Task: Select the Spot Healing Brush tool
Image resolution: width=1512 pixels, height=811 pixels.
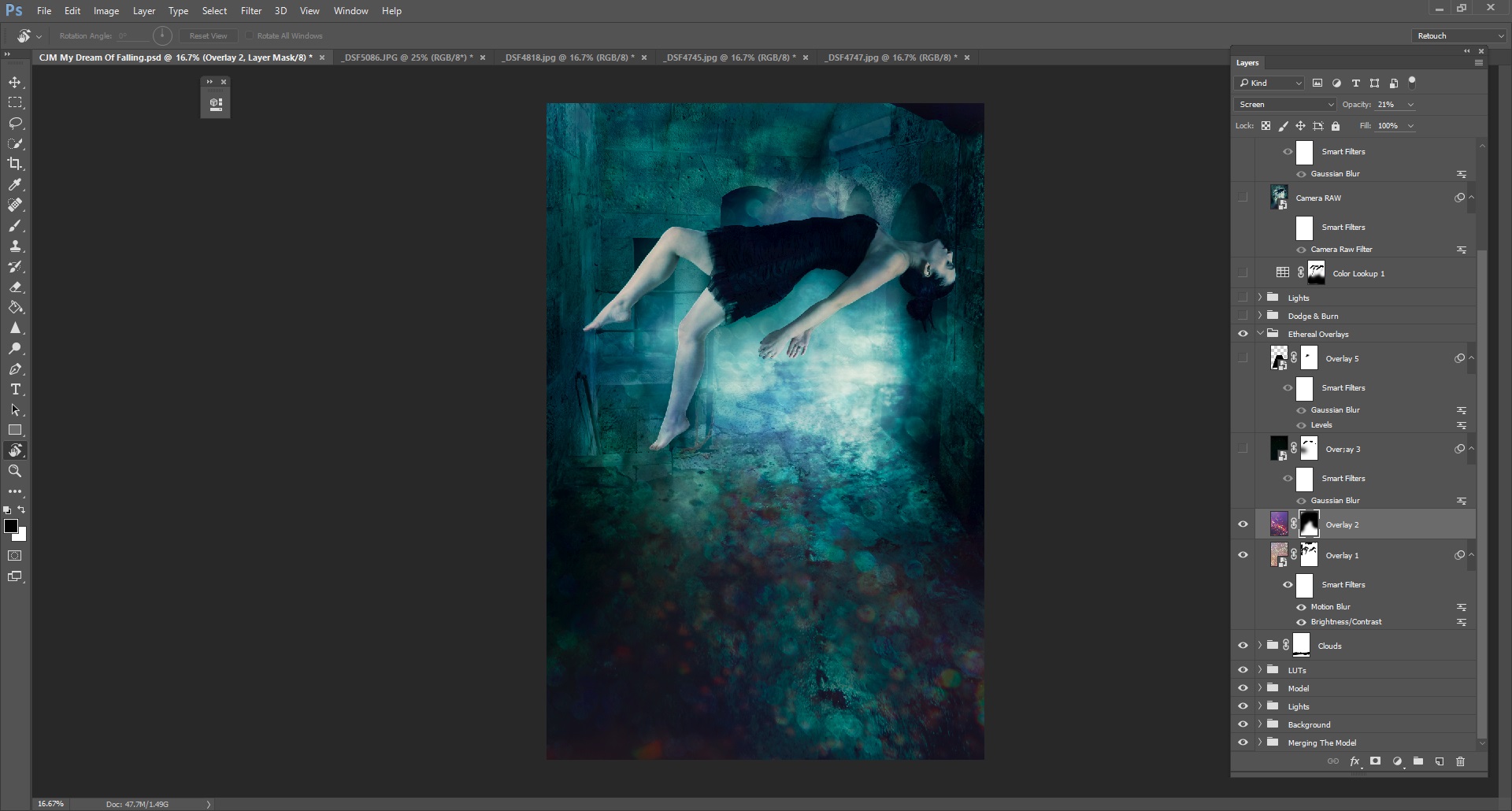Action: click(16, 205)
